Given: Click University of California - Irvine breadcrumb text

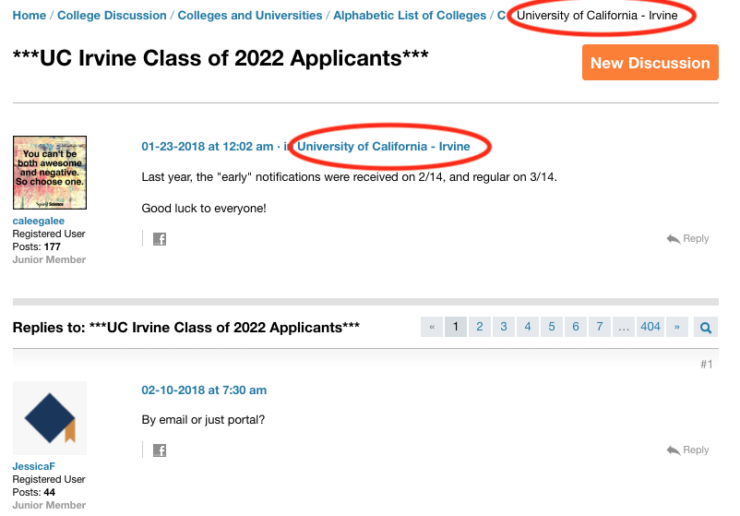Looking at the screenshot, I should [597, 16].
